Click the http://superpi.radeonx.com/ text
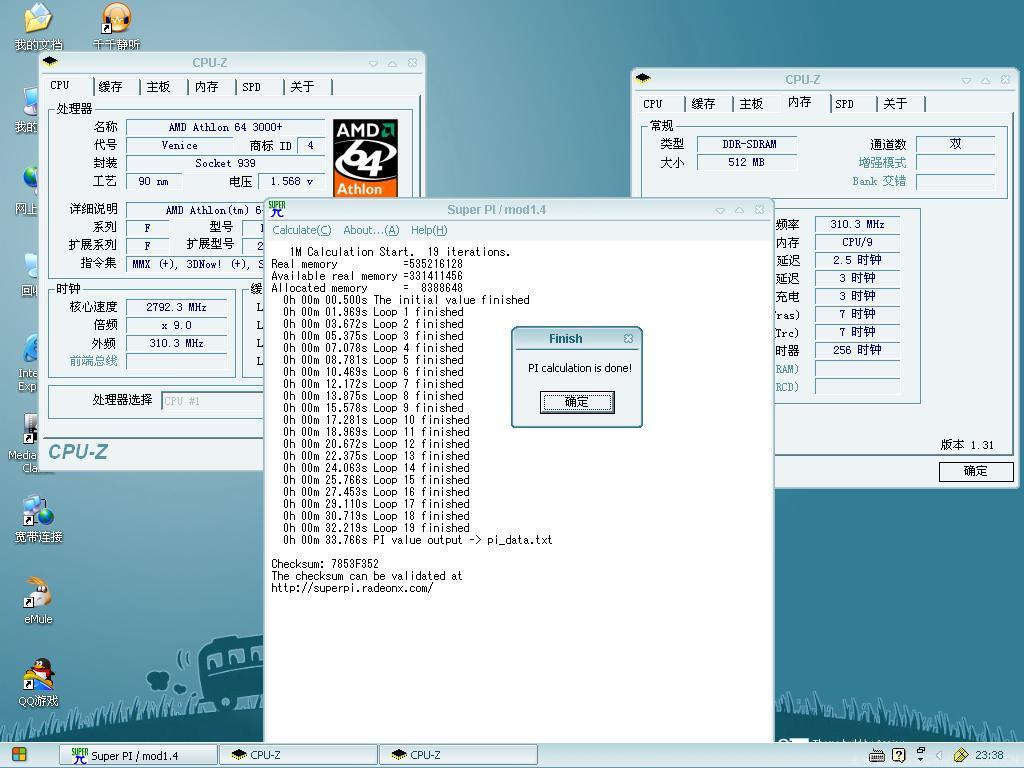Image resolution: width=1024 pixels, height=768 pixels. [352, 588]
